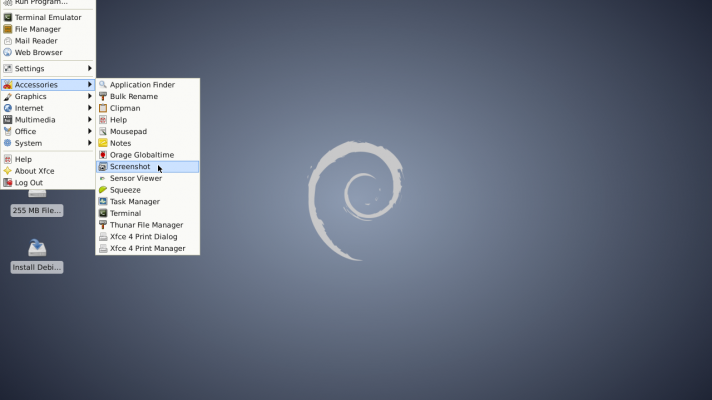This screenshot has height=400, width=712.
Task: Click the Squeeze green icon
Action: click(x=103, y=190)
